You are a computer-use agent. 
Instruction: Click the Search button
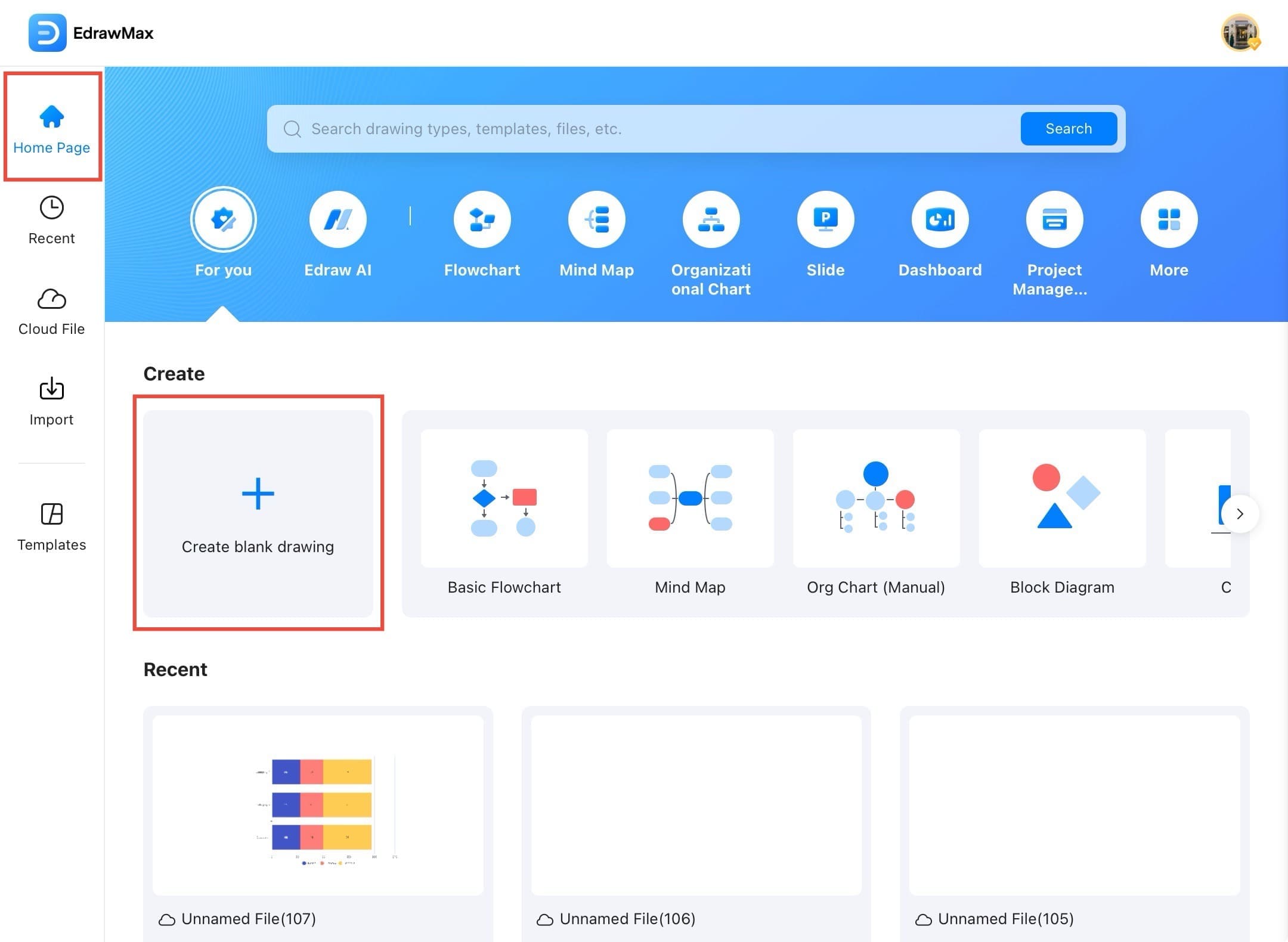click(1068, 129)
